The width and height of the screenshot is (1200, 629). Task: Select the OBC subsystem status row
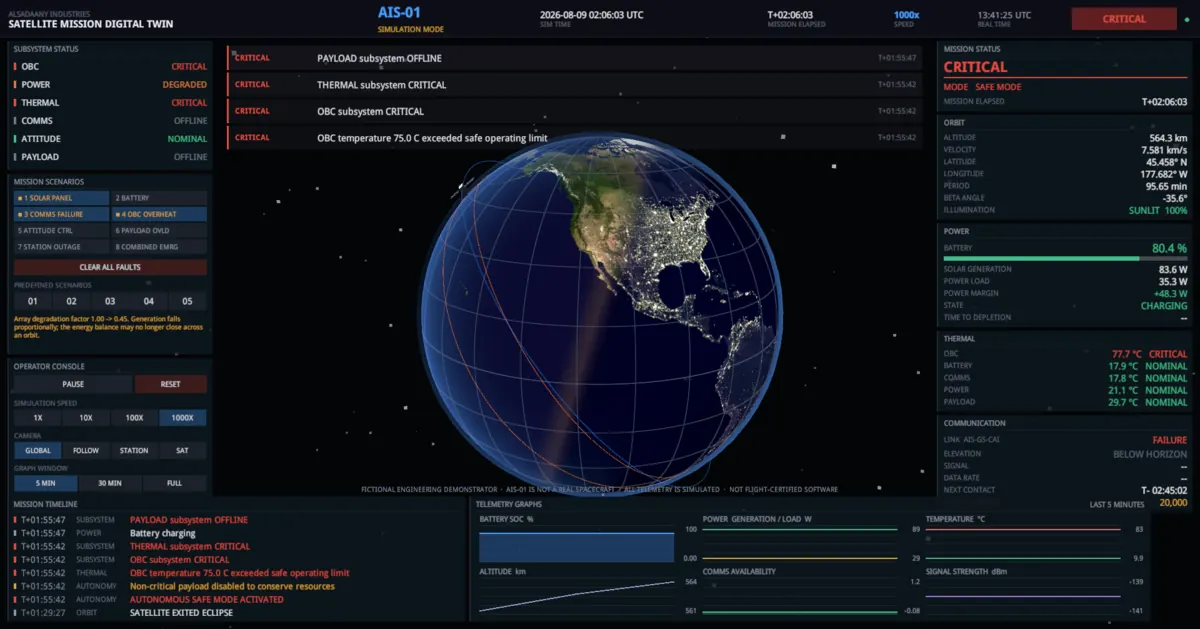110,67
